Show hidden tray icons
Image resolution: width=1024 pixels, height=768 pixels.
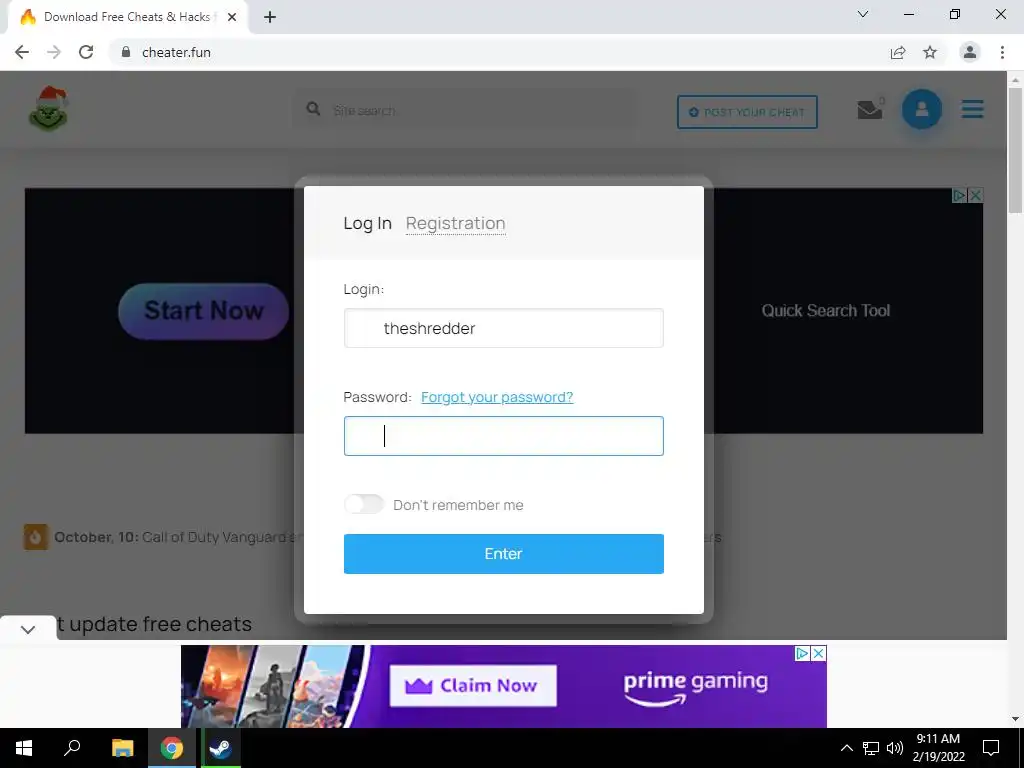tap(846, 748)
